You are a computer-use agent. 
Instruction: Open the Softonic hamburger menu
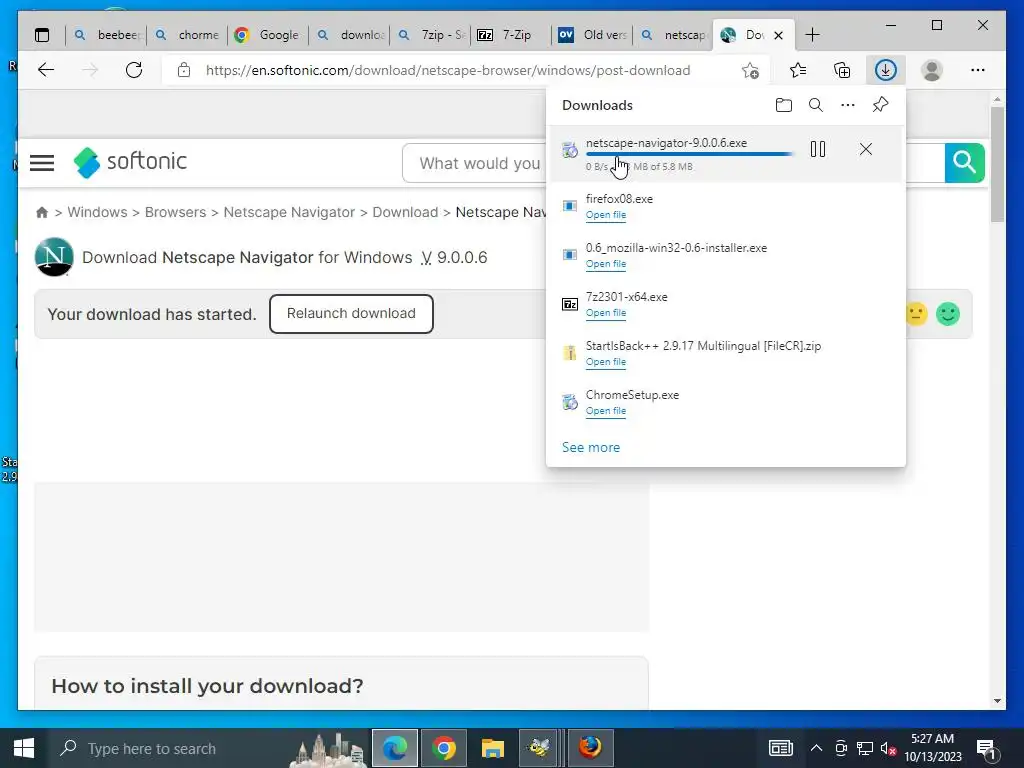42,162
